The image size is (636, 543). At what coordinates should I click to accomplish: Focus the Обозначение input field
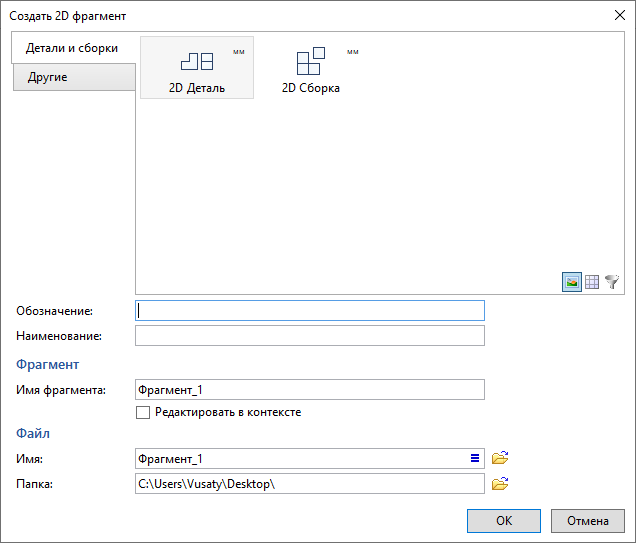tap(310, 310)
